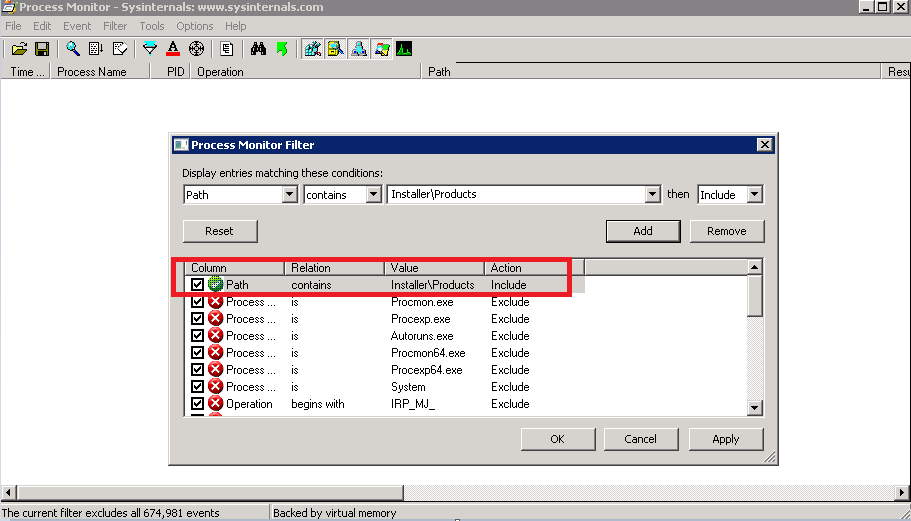Click the main window horizontal scrollbar thumb
911x521 pixels.
[x=210, y=493]
